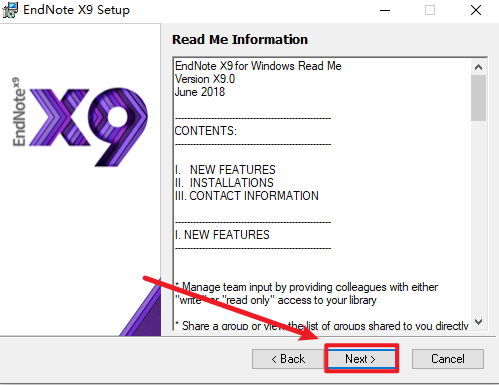Click the Read Me Information heading

point(240,39)
